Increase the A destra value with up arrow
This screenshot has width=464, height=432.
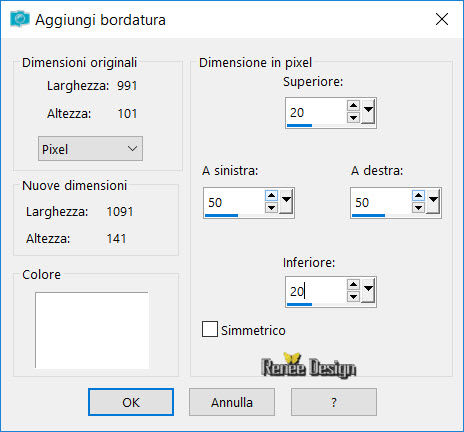(x=418, y=195)
